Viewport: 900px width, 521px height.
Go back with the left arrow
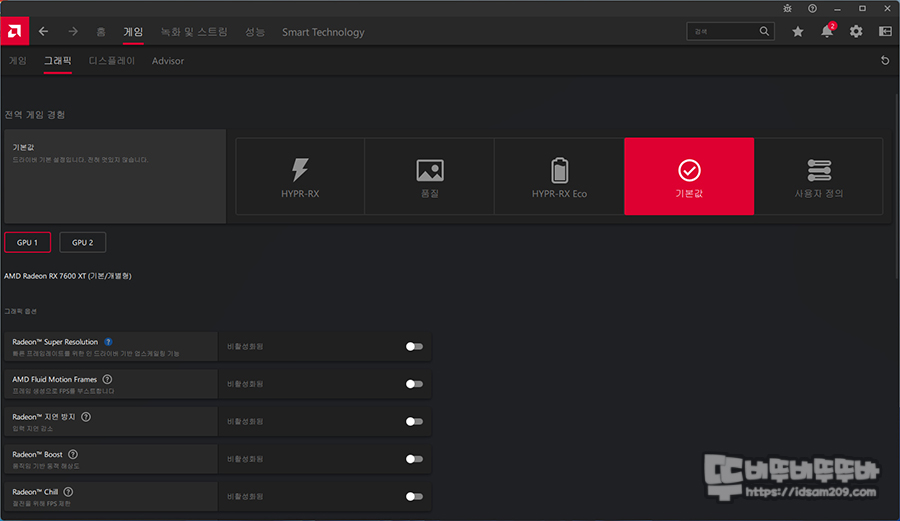coord(44,32)
